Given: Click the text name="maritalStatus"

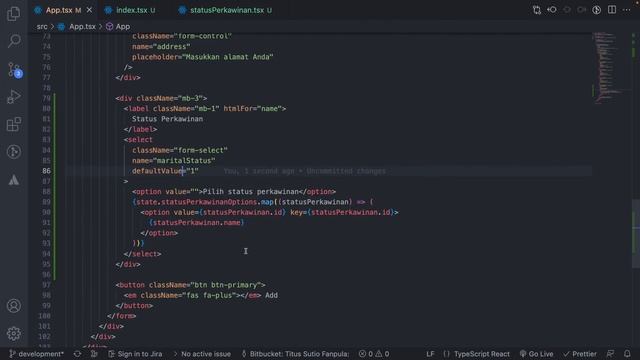Looking at the screenshot, I should point(173,161).
